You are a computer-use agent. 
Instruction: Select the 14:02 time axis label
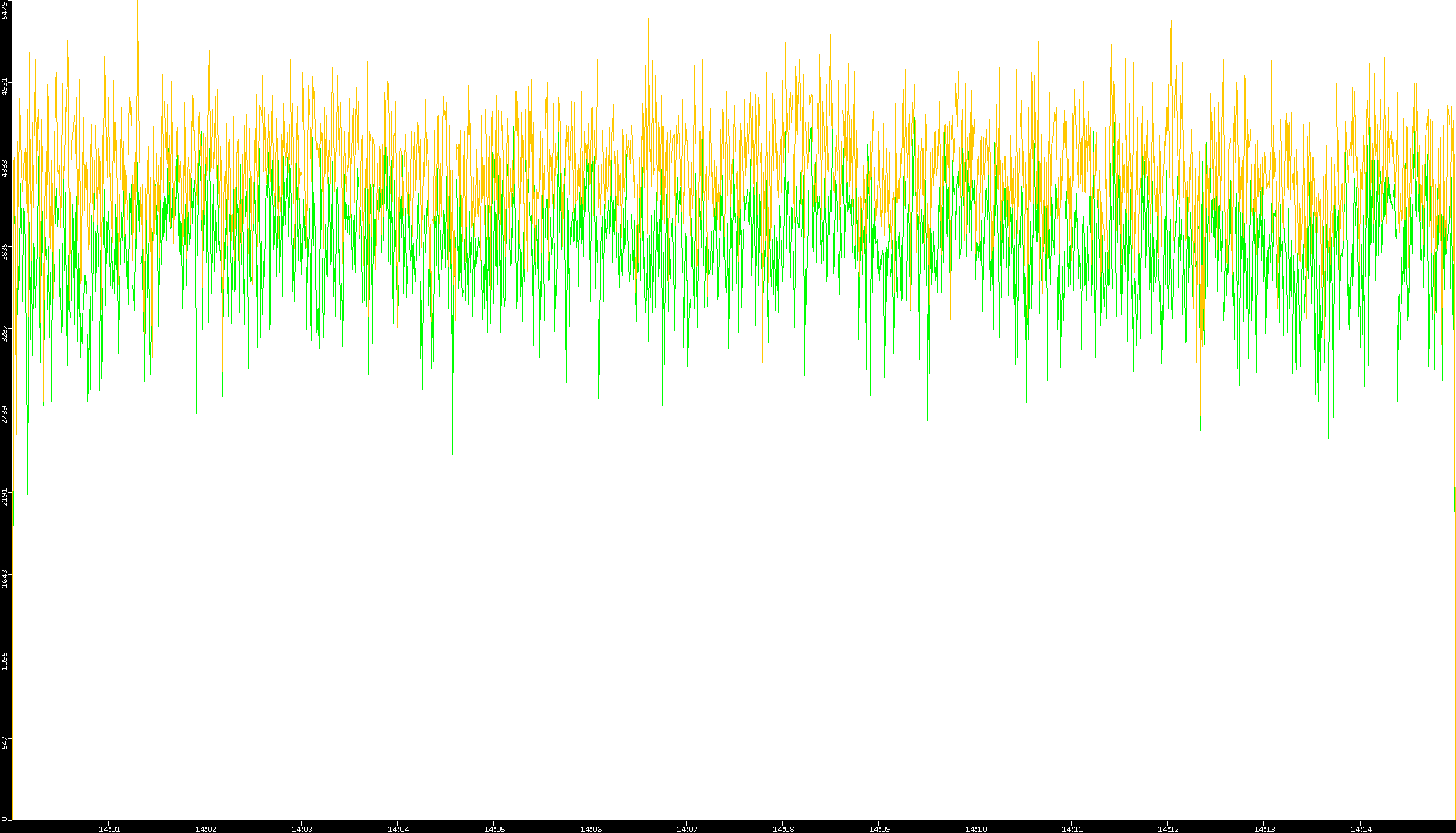[205, 829]
